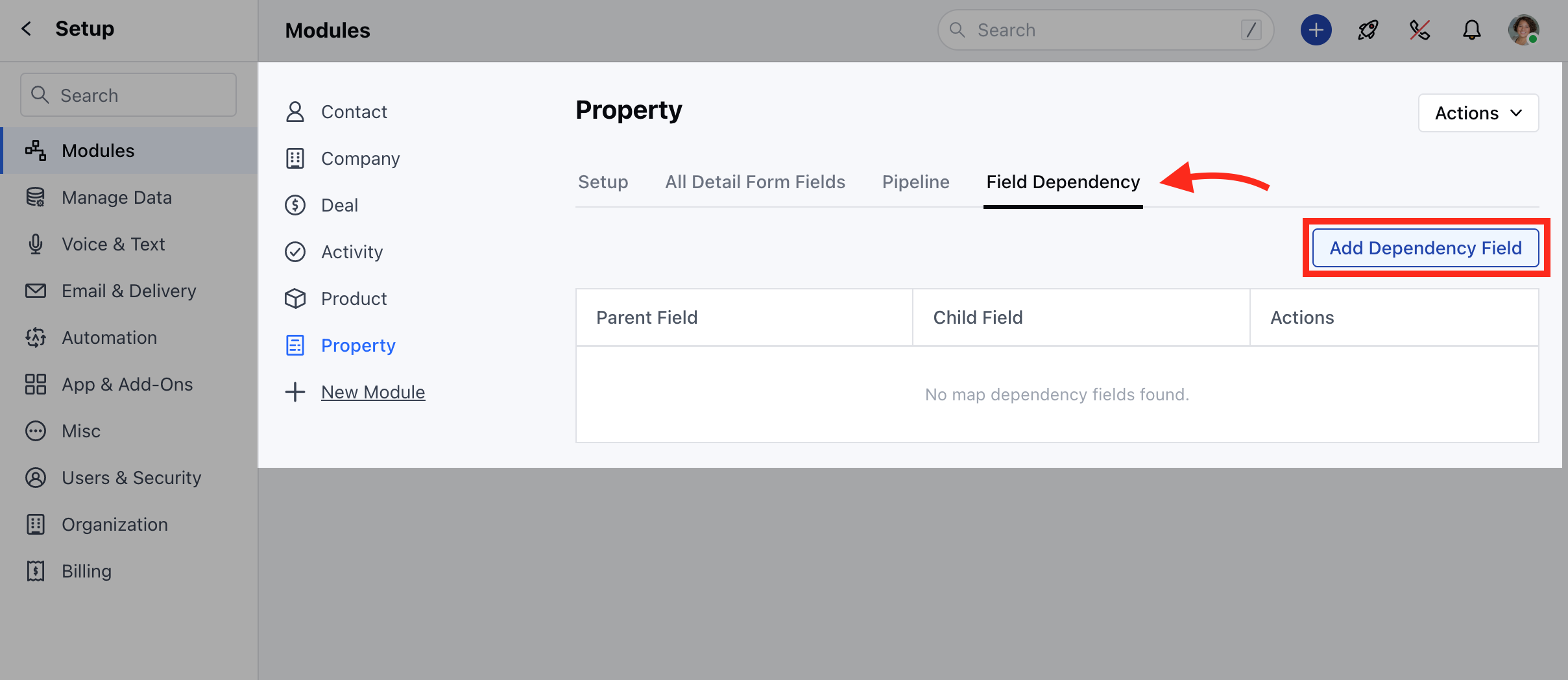Screen dimensions: 1568x680
Task: Click the user profile avatar
Action: click(1523, 30)
